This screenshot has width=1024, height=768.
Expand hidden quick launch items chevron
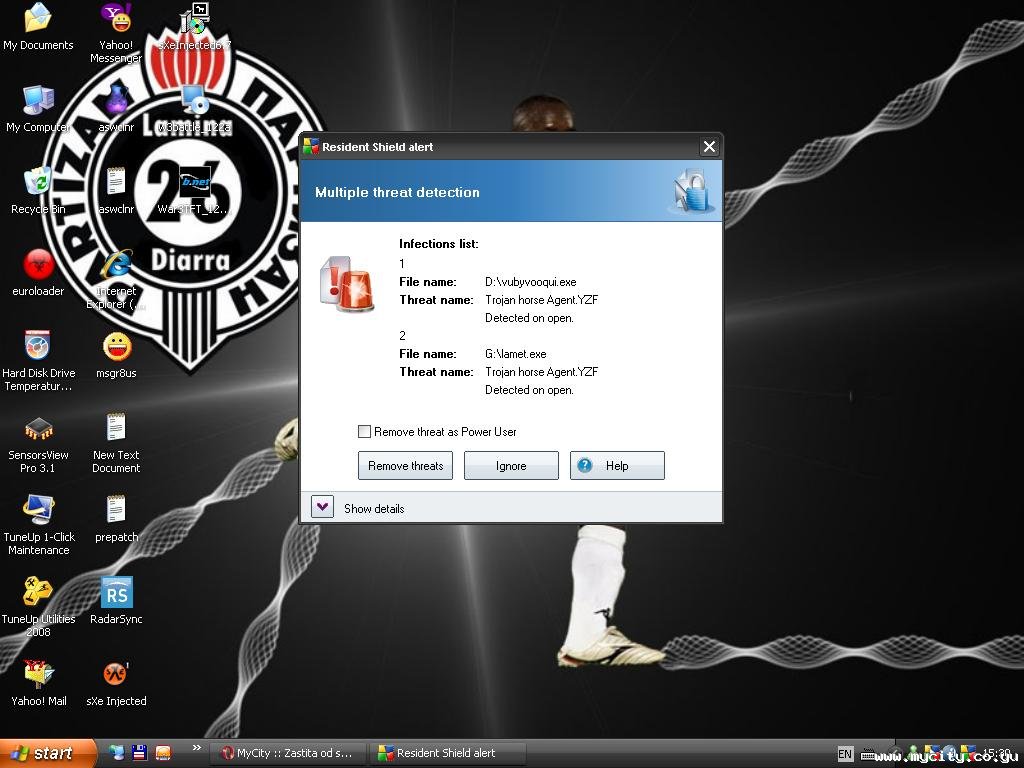click(x=197, y=748)
